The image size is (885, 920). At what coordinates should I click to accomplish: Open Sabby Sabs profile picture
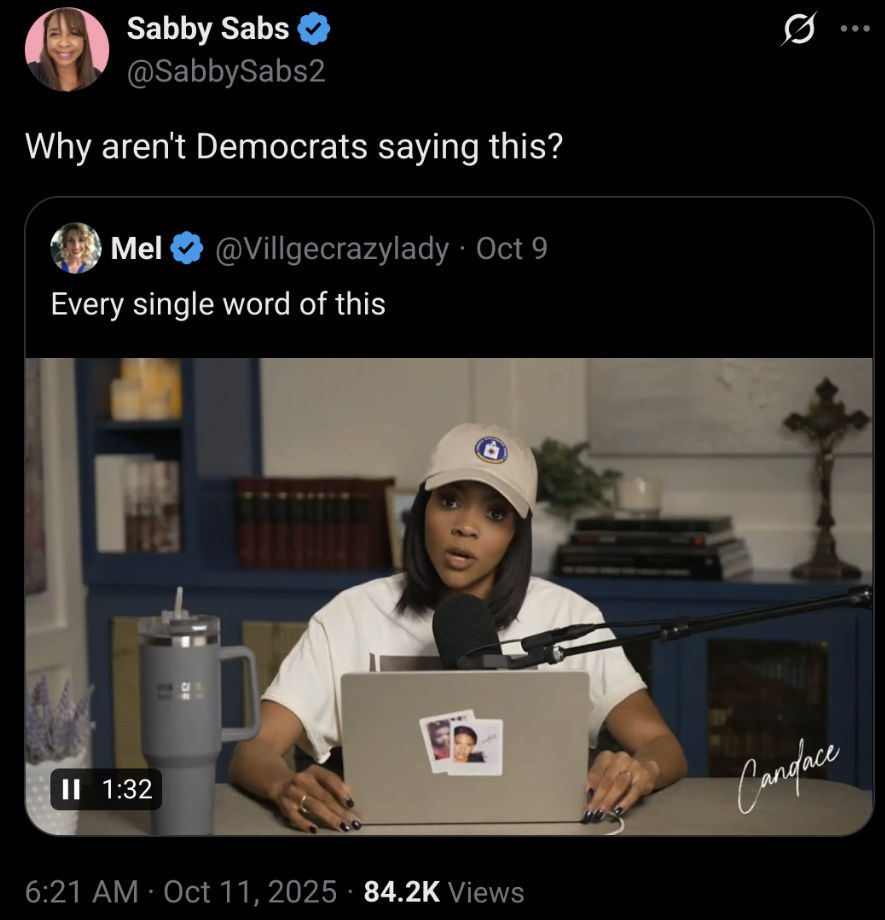(68, 50)
